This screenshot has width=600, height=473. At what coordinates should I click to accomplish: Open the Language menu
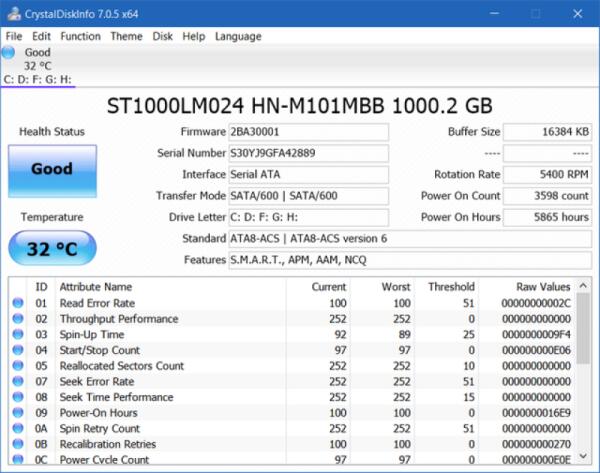pos(238,36)
